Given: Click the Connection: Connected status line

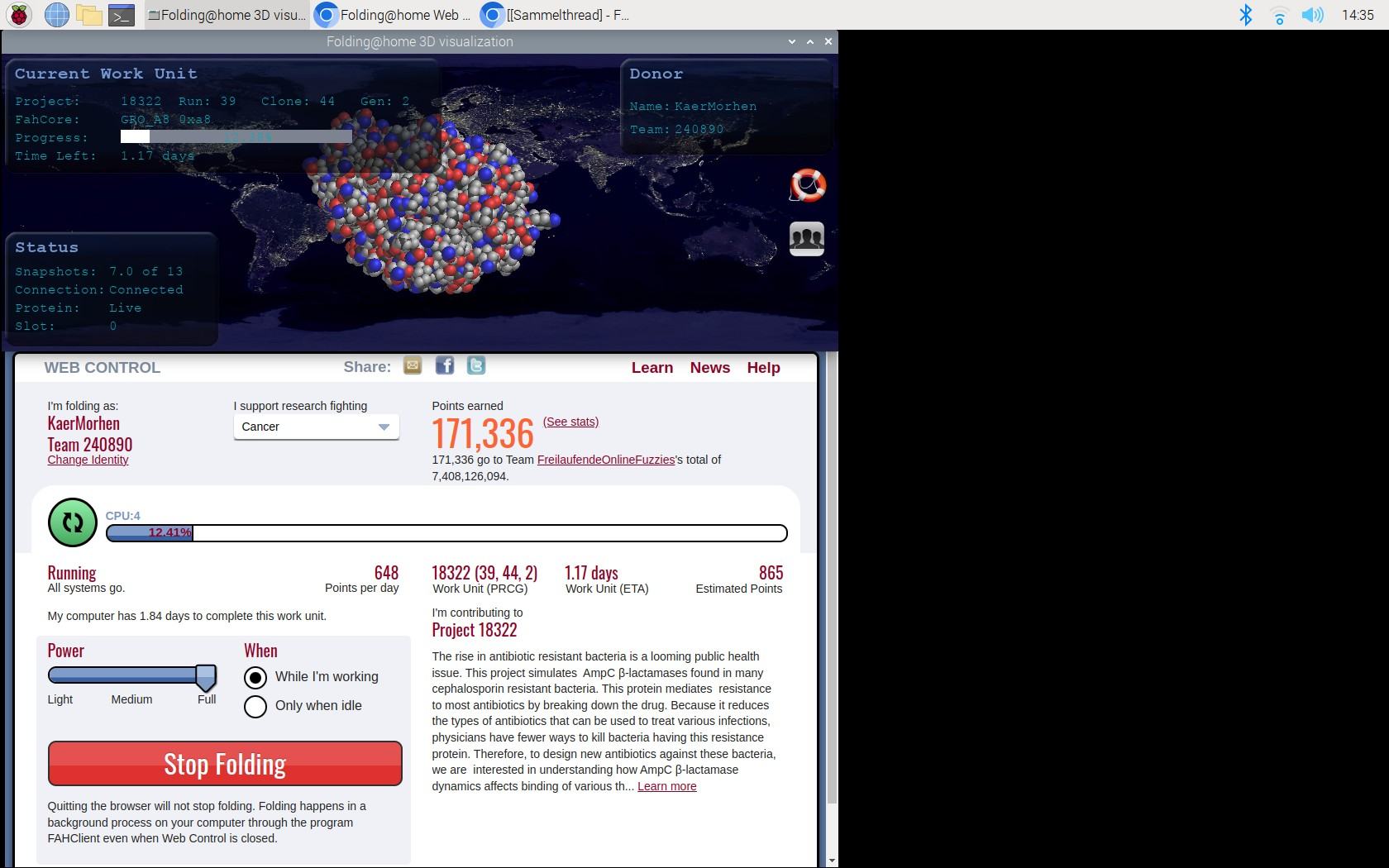Looking at the screenshot, I should click(99, 289).
